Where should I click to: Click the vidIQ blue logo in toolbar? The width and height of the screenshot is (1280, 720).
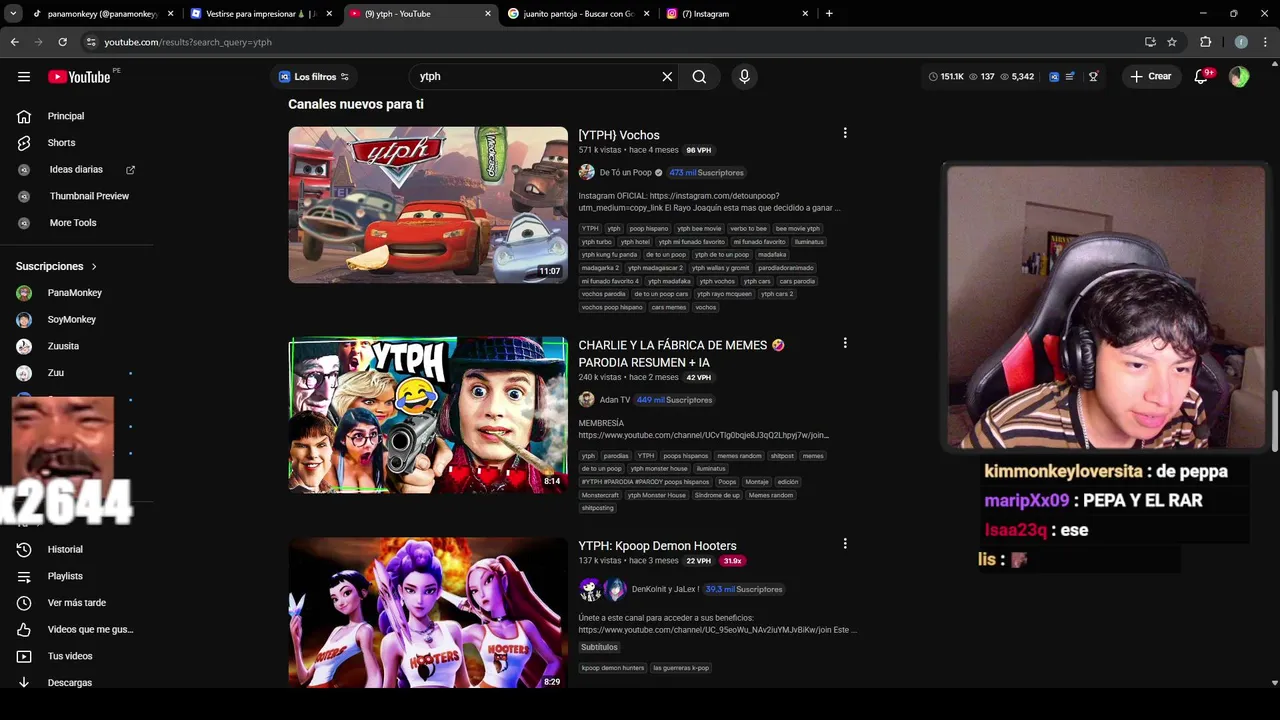tap(1054, 77)
